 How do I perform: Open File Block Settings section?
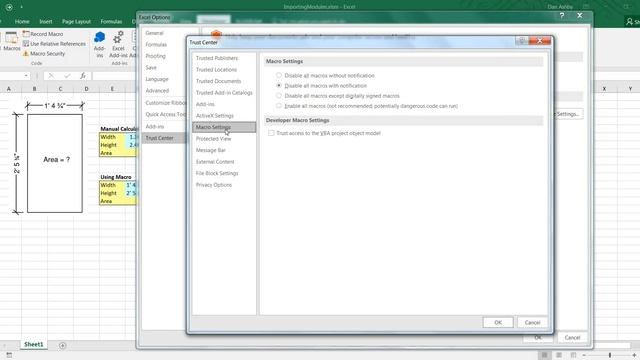(217, 173)
